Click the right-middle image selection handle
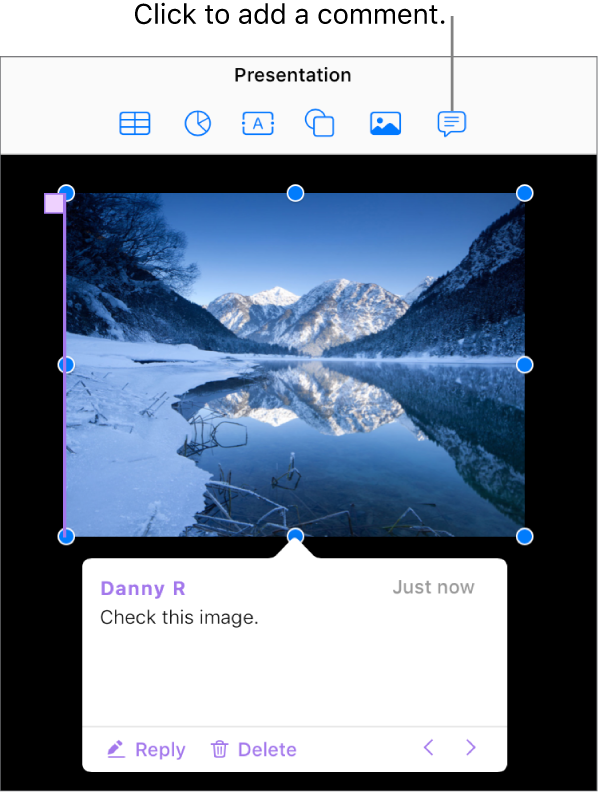This screenshot has height=794, width=600. (525, 365)
